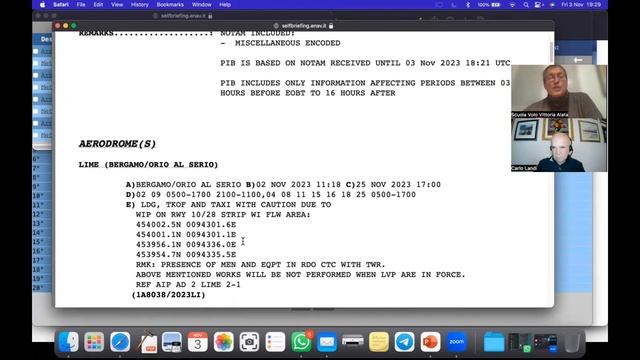Click LIME (BERGAMO/ORIO AL SERIO) heading
This screenshot has height=360, width=640.
148,164
